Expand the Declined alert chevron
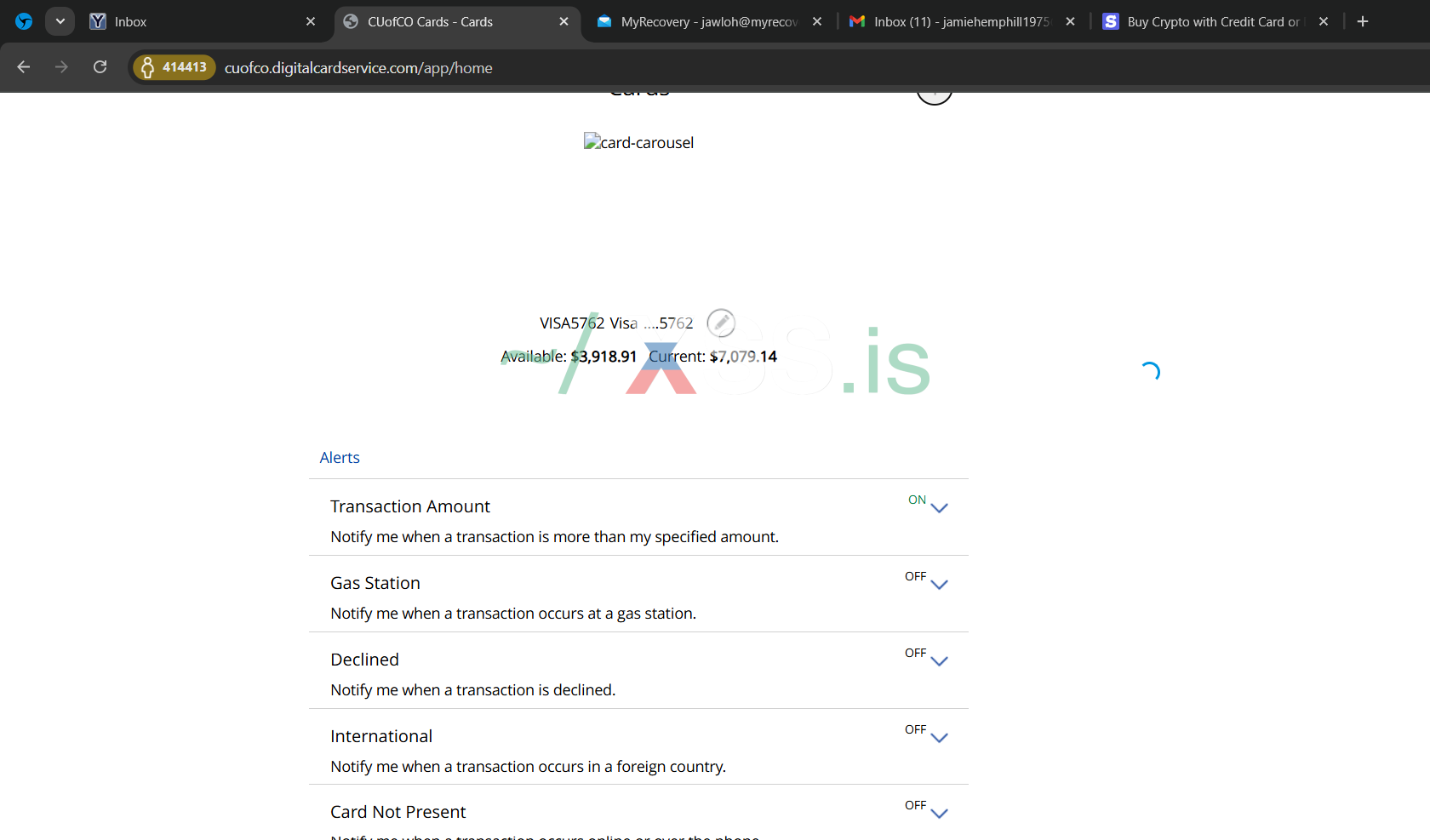The width and height of the screenshot is (1430, 840). 939,660
